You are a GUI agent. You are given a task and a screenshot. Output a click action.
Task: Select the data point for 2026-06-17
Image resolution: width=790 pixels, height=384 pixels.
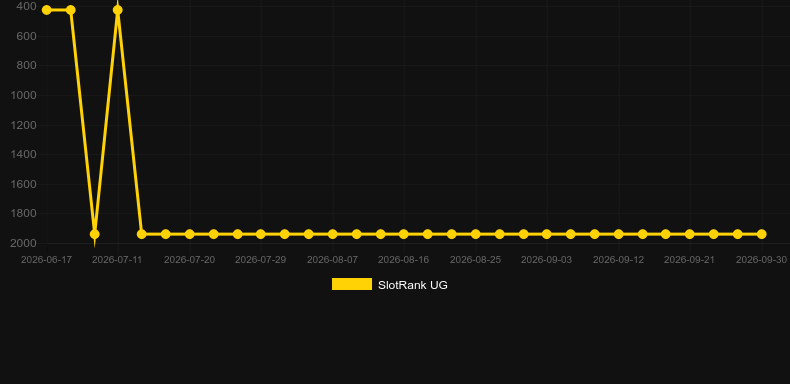pyautogui.click(x=46, y=10)
